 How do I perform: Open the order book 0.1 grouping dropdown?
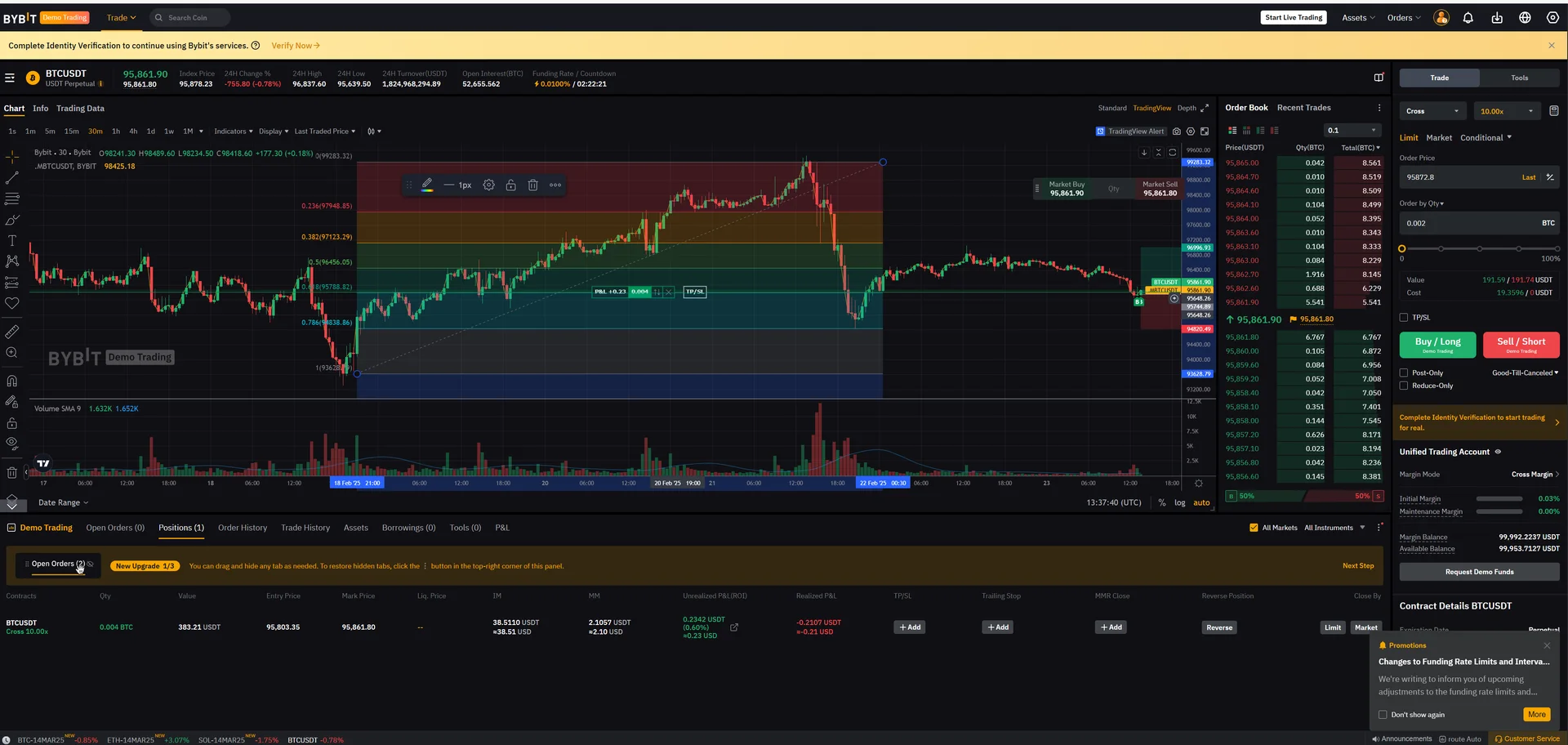tap(1352, 131)
